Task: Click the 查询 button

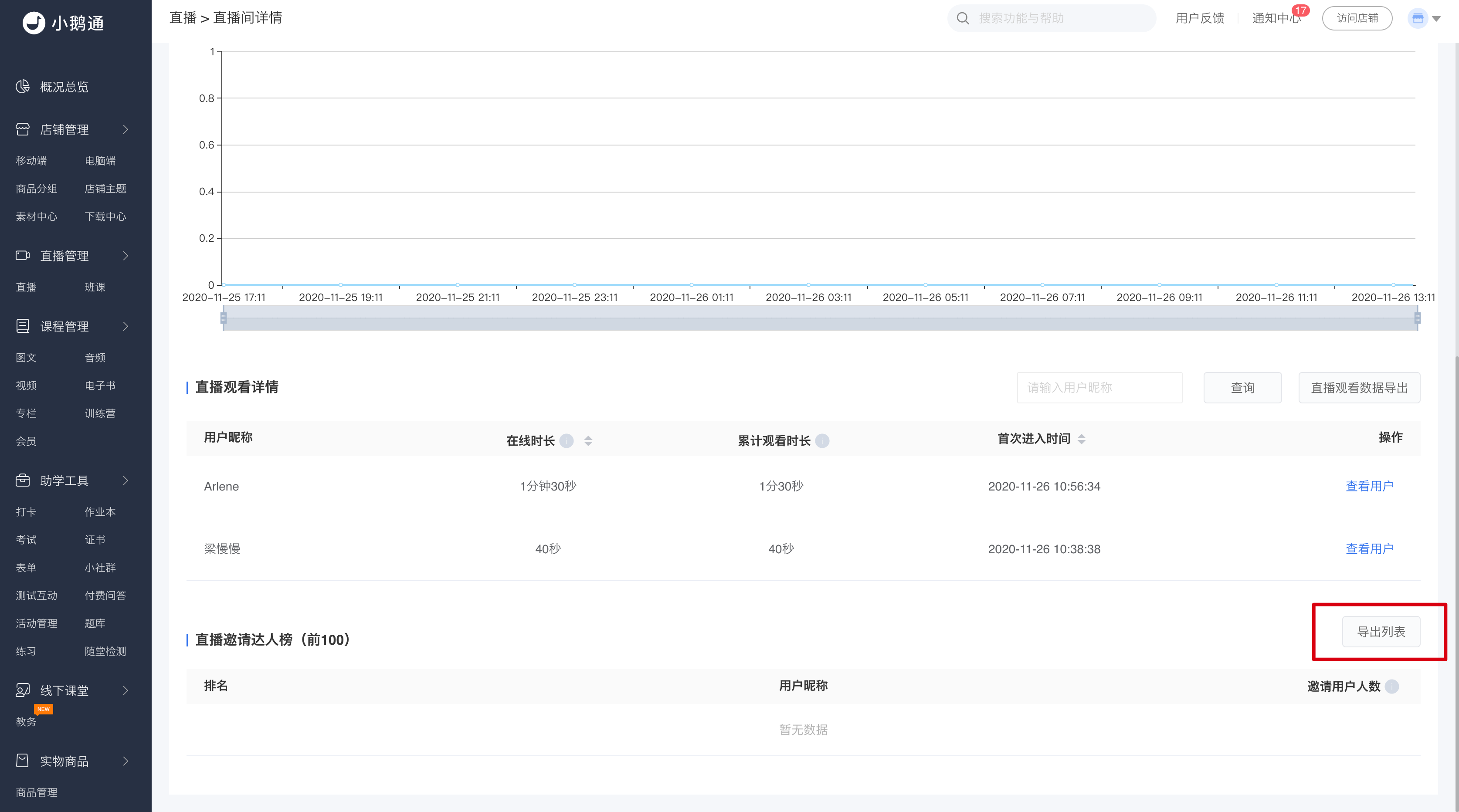Action: tap(1243, 387)
